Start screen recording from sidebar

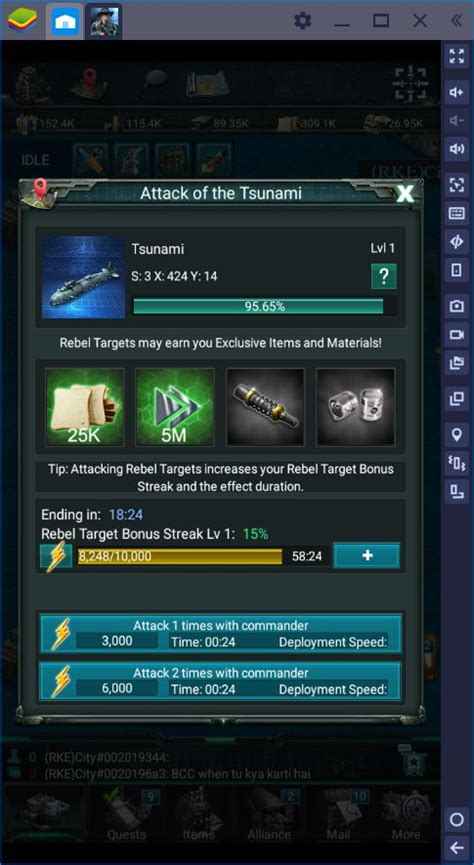[x=456, y=334]
